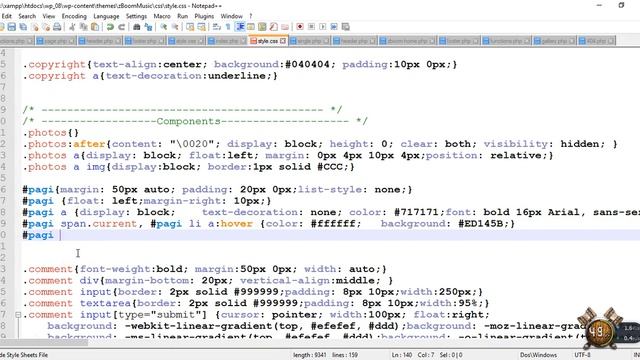Toggle the Document Map panel icon
Image resolution: width=640 pixels, height=360 pixels.
262,27
